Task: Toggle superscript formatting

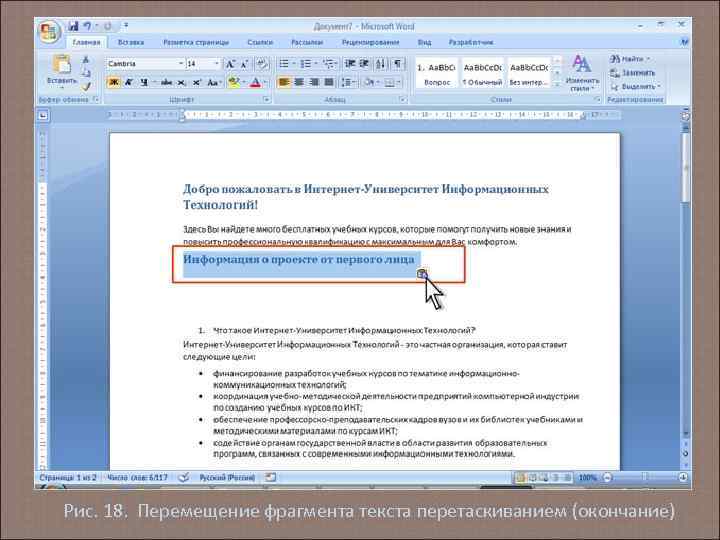Action: [197, 83]
